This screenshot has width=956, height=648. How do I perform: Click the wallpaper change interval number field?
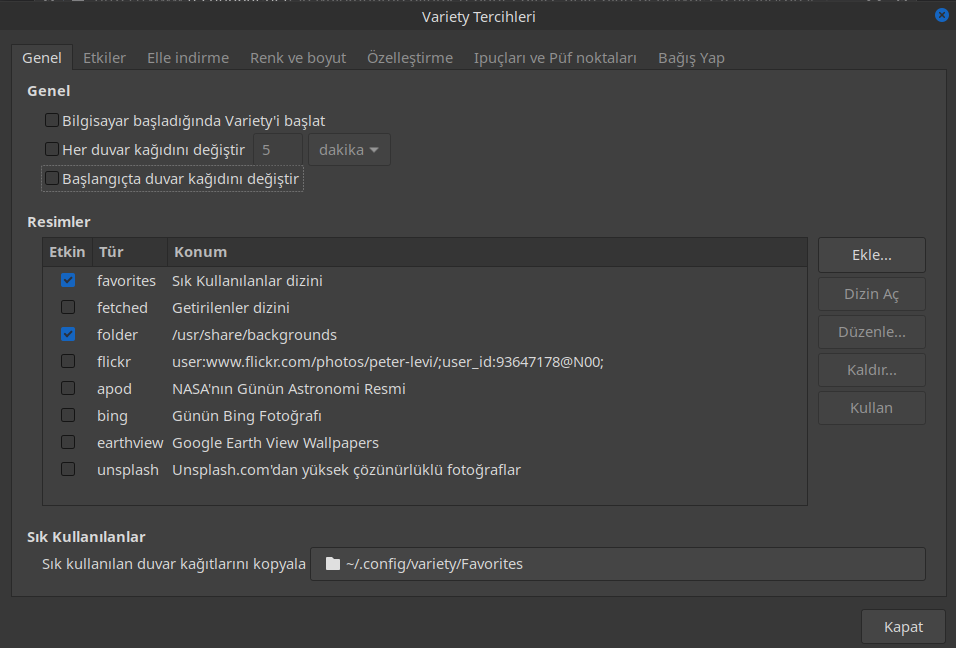coord(276,150)
